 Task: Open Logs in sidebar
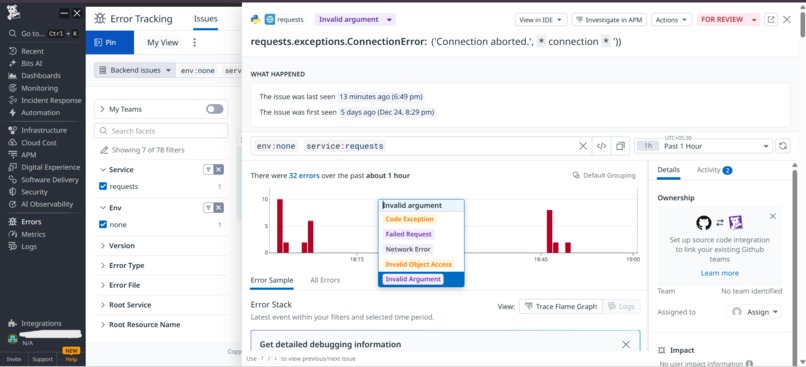(x=29, y=246)
